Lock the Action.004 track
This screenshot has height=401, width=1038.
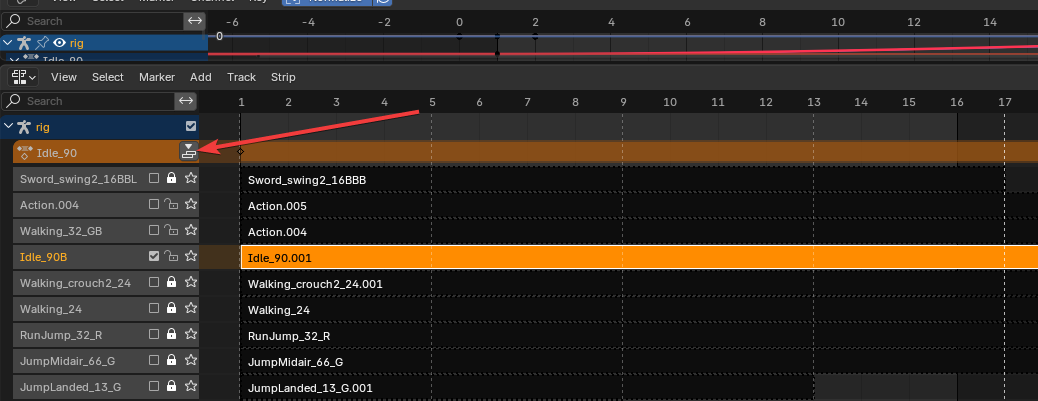172,204
